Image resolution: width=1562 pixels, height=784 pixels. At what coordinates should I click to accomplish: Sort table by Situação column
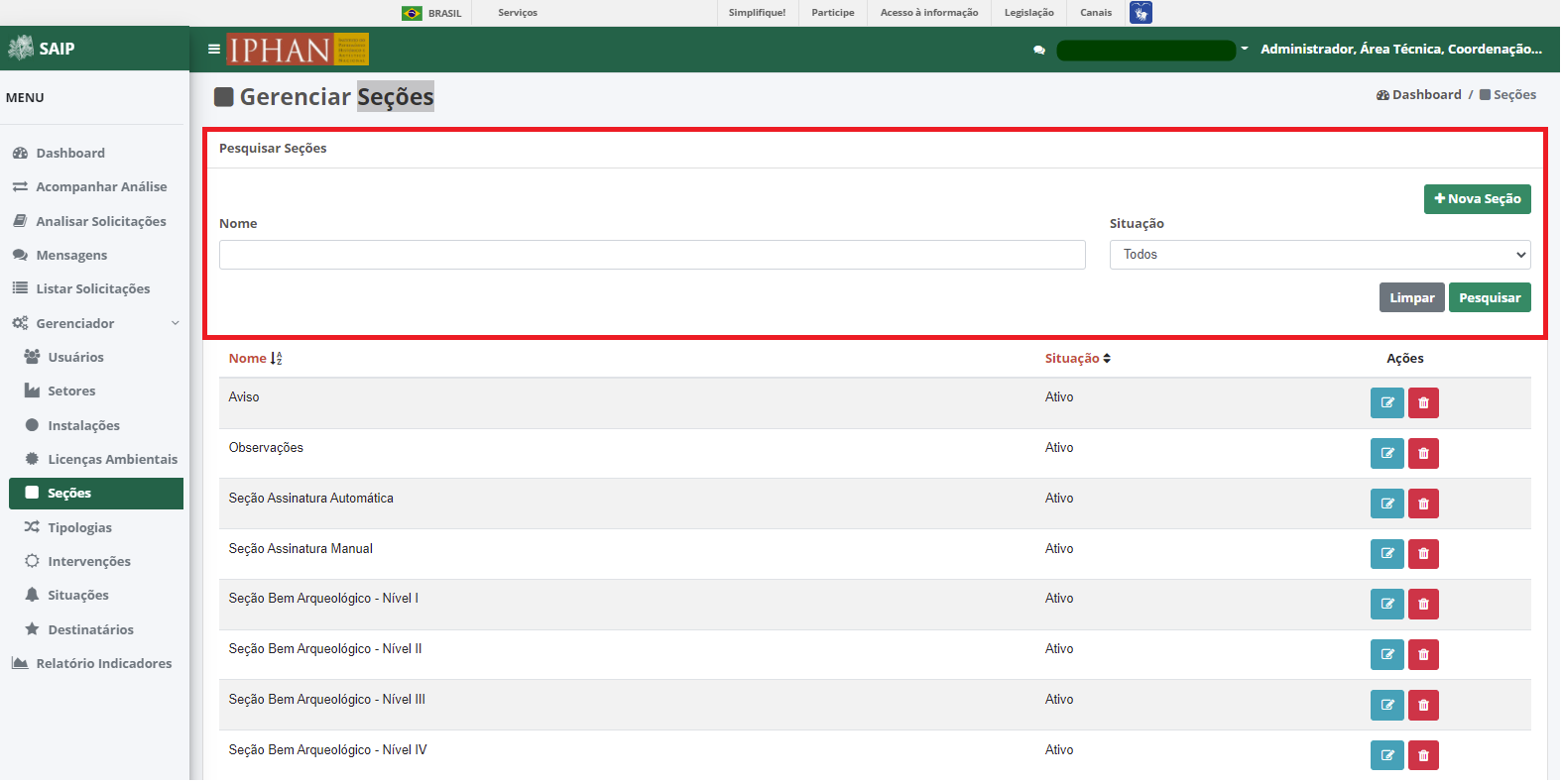[x=1077, y=359]
